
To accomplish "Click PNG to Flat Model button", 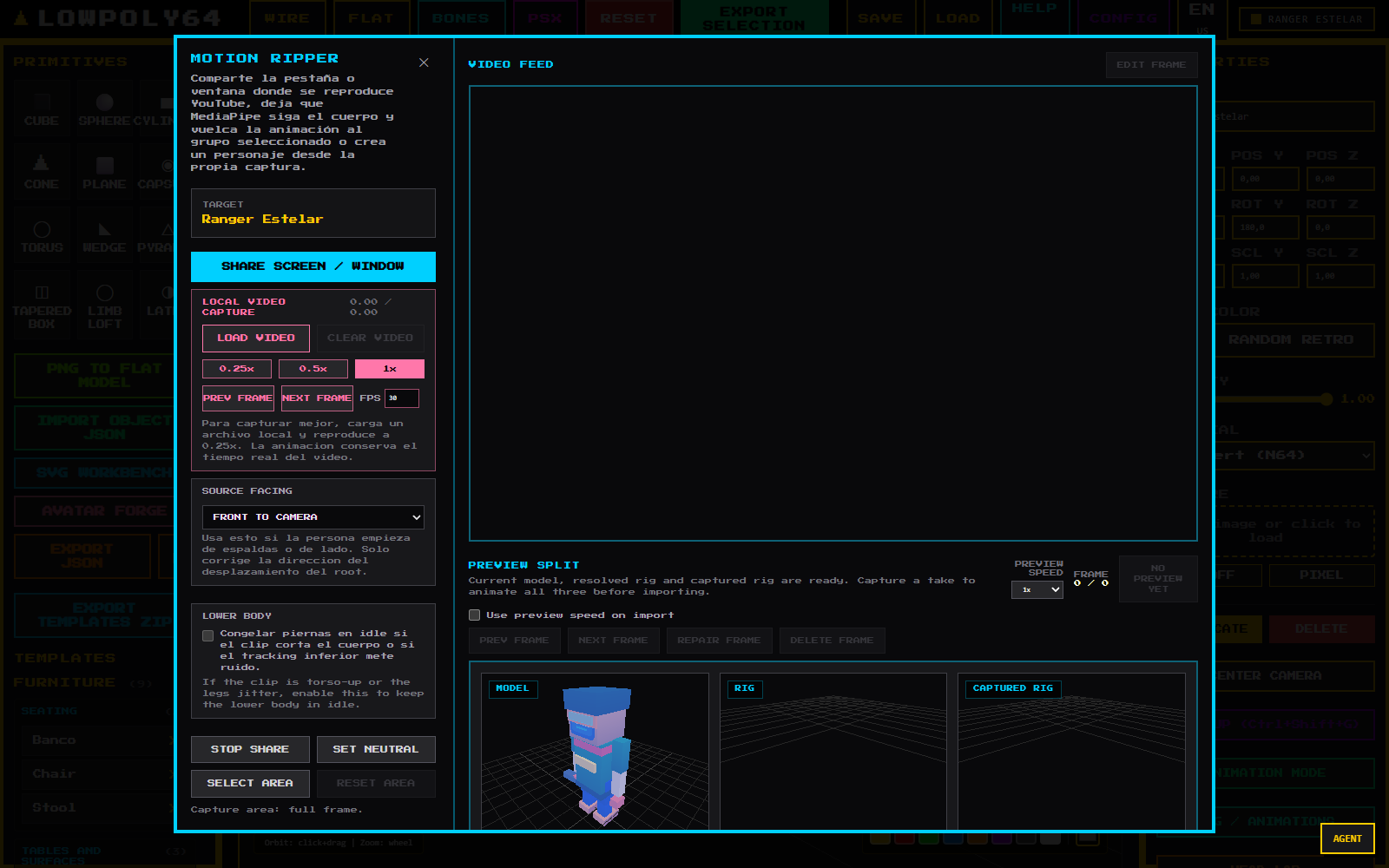I will [x=104, y=375].
